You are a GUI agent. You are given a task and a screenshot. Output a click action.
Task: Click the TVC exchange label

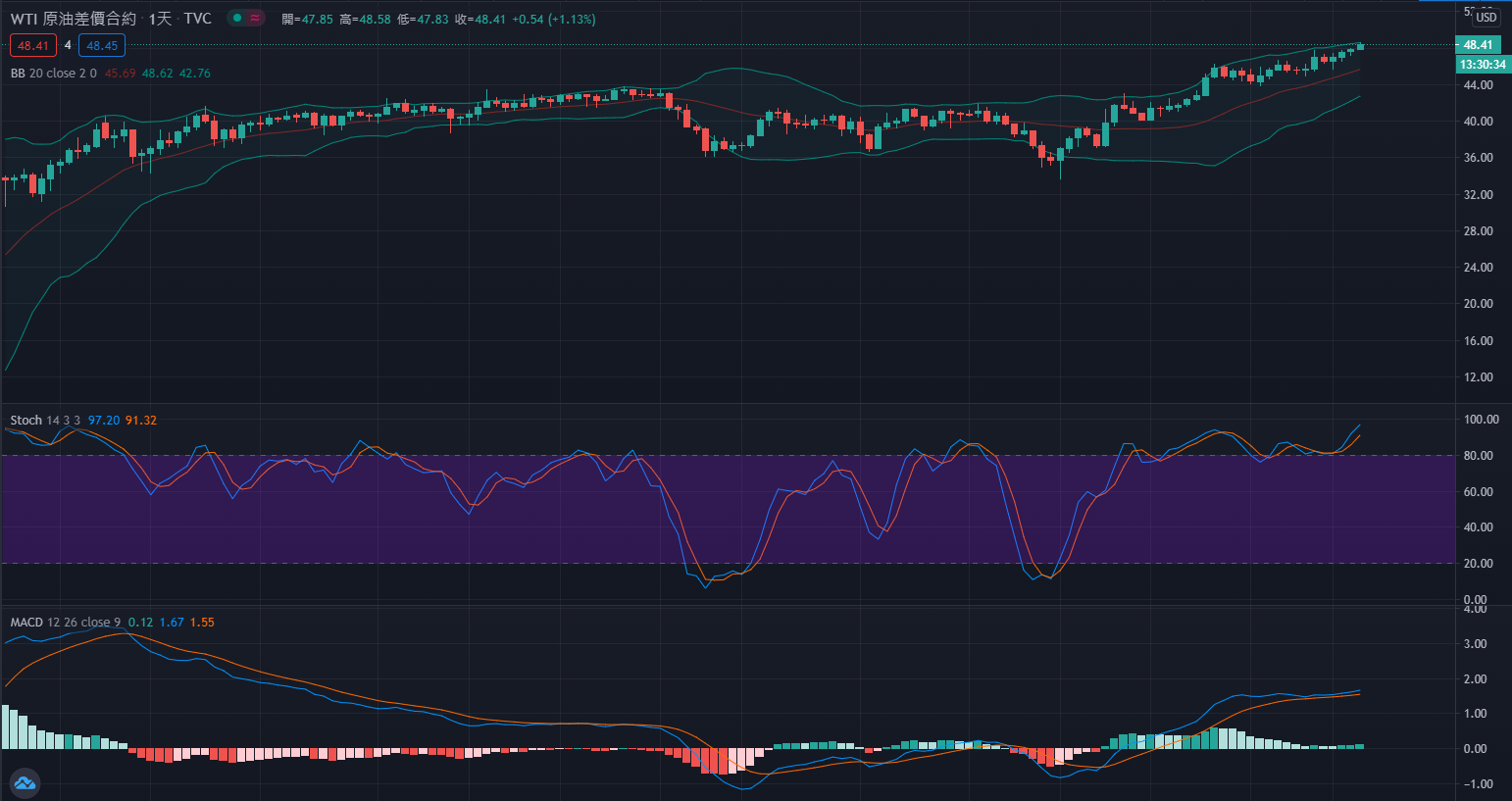(197, 19)
